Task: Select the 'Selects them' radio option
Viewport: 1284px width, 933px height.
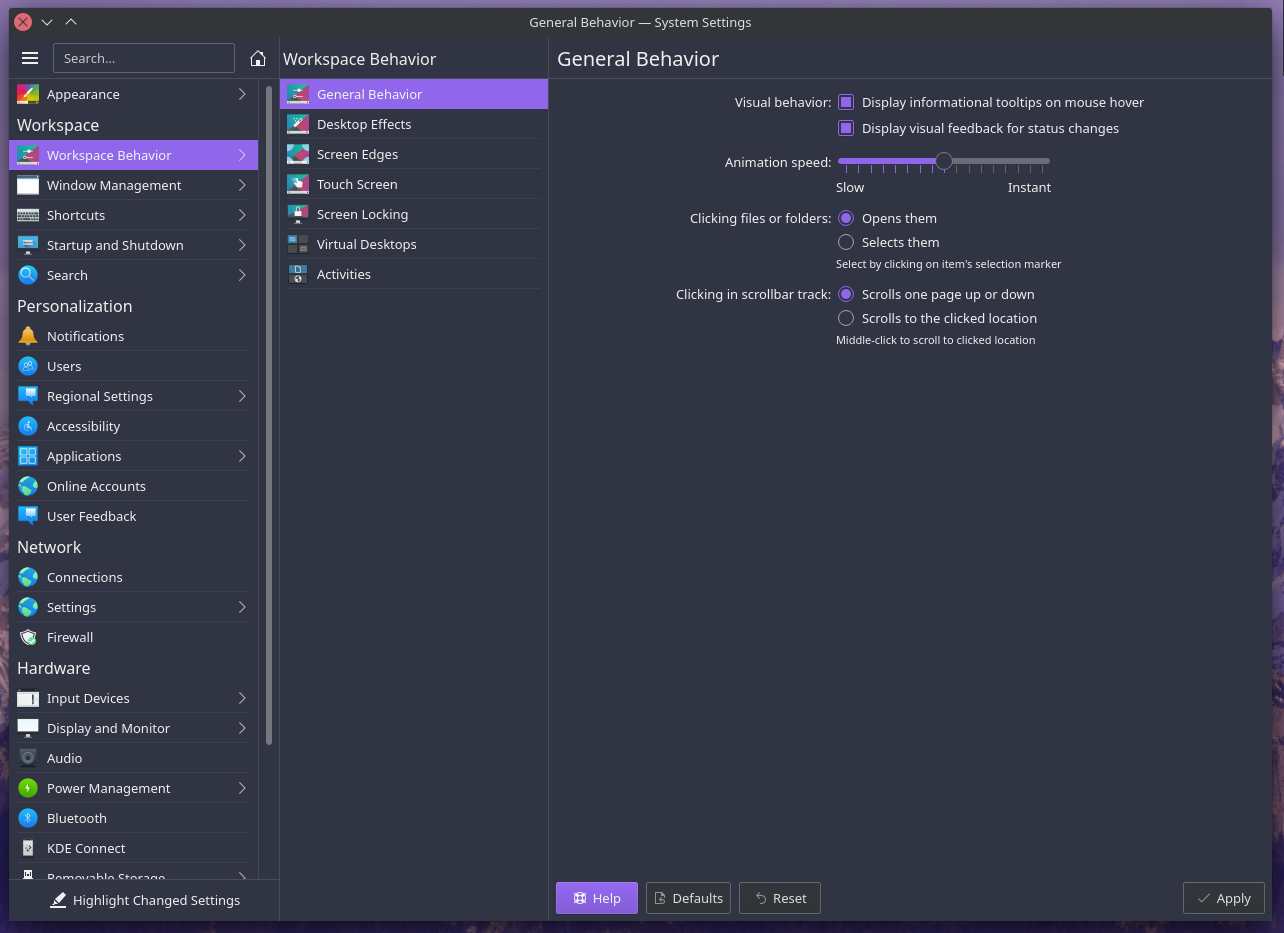Action: (846, 242)
